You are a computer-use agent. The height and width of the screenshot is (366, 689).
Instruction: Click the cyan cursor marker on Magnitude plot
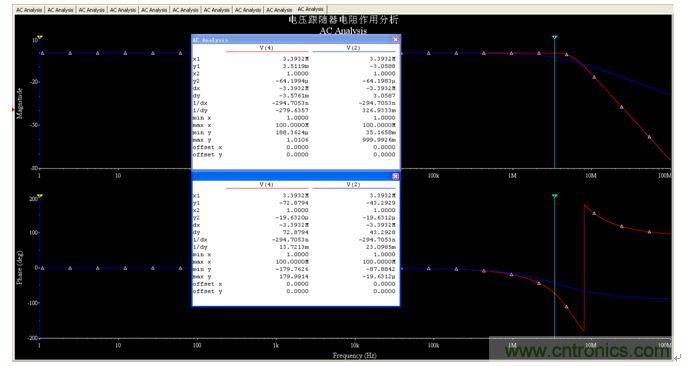pos(555,37)
